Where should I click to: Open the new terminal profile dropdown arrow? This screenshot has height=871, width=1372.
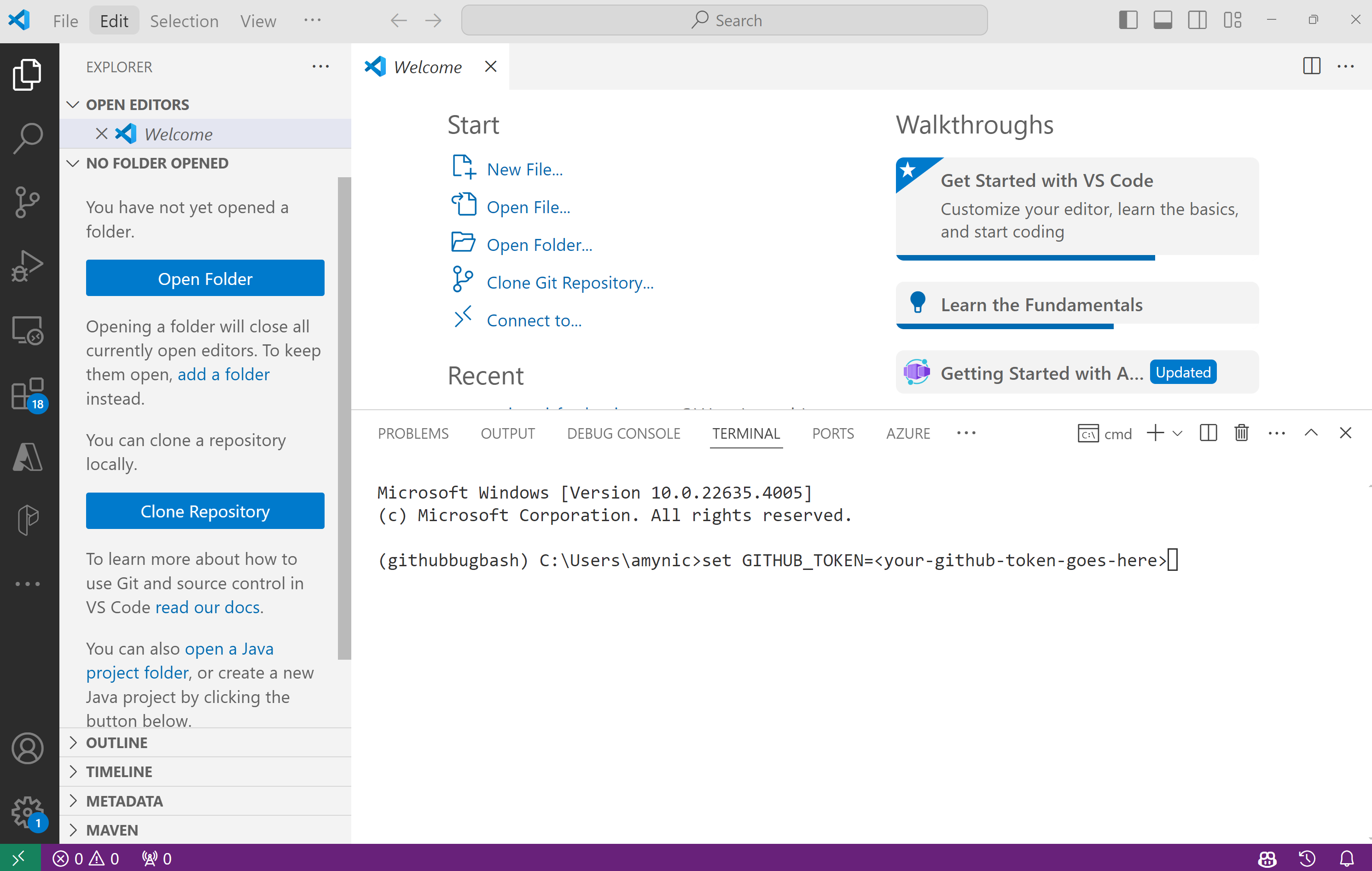pyautogui.click(x=1178, y=434)
